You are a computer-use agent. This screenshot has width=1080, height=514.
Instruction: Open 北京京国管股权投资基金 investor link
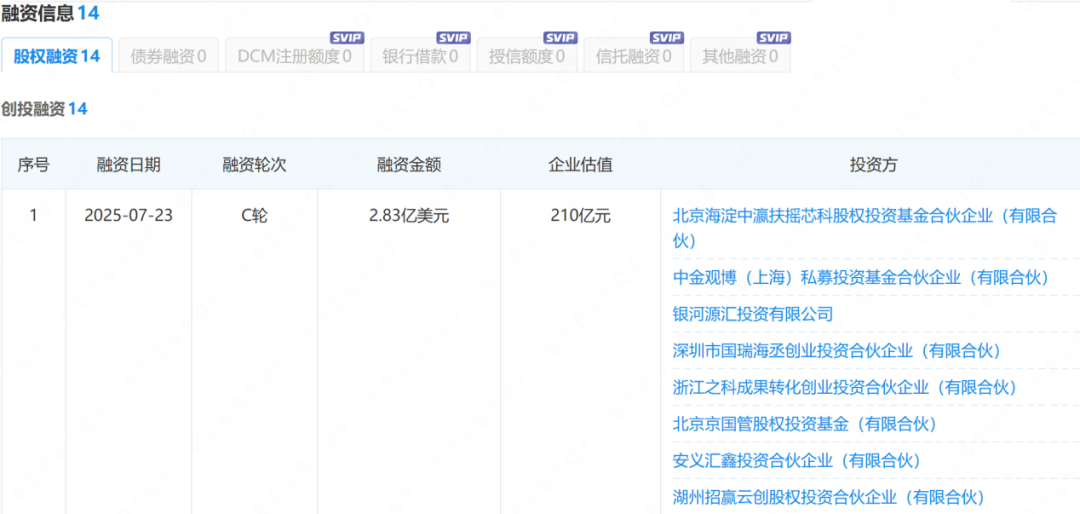(805, 424)
